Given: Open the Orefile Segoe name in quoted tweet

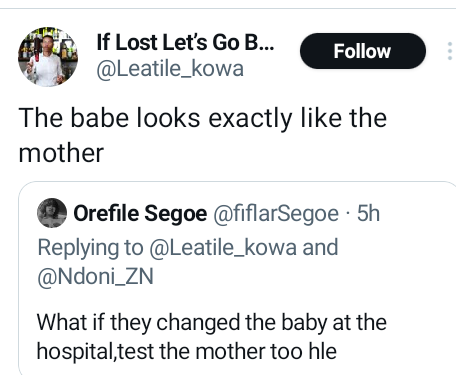Looking at the screenshot, I should click(x=140, y=213).
